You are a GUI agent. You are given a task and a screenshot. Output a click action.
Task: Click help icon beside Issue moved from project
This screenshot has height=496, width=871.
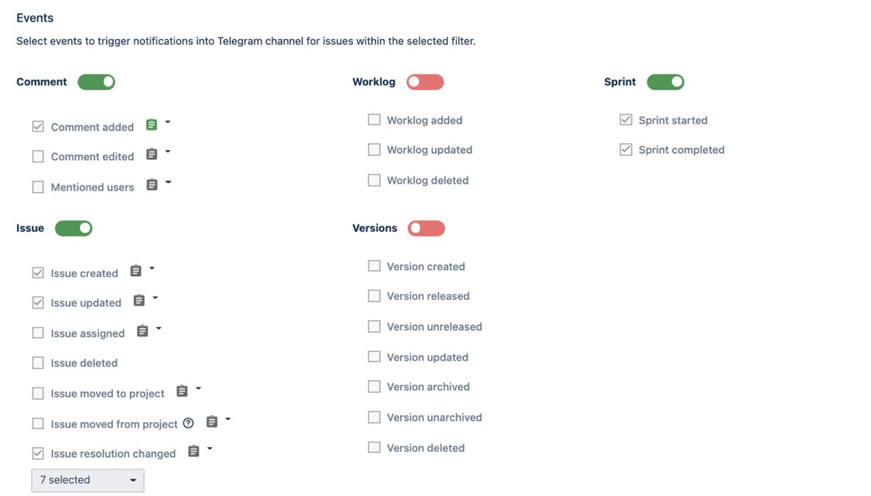(188, 424)
